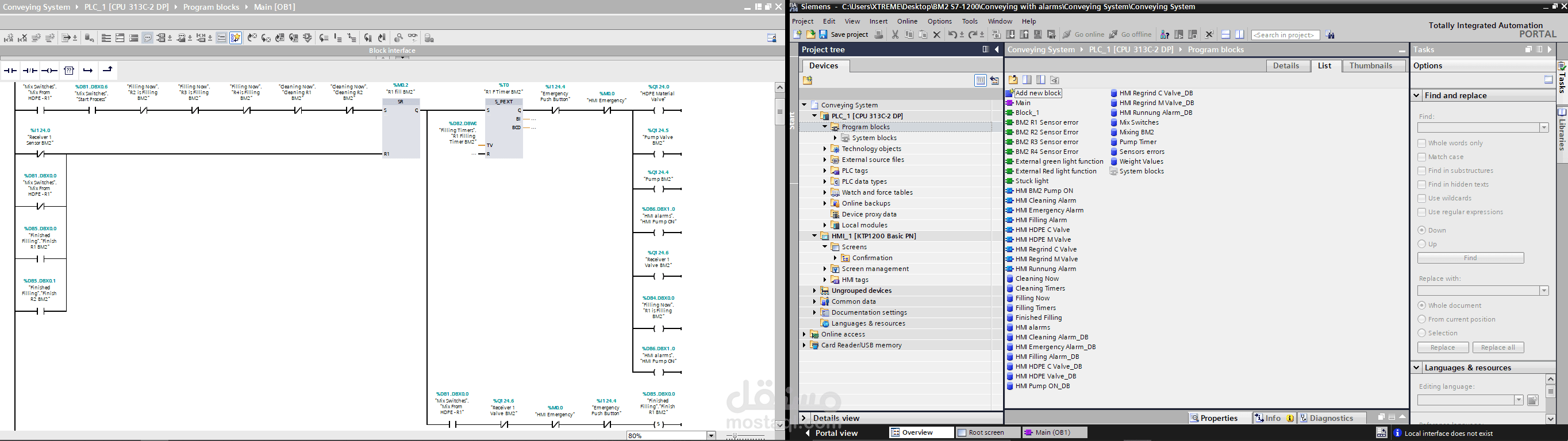Enable Match case checkbox
Screen dimensions: 1568x441
click(x=1421, y=157)
